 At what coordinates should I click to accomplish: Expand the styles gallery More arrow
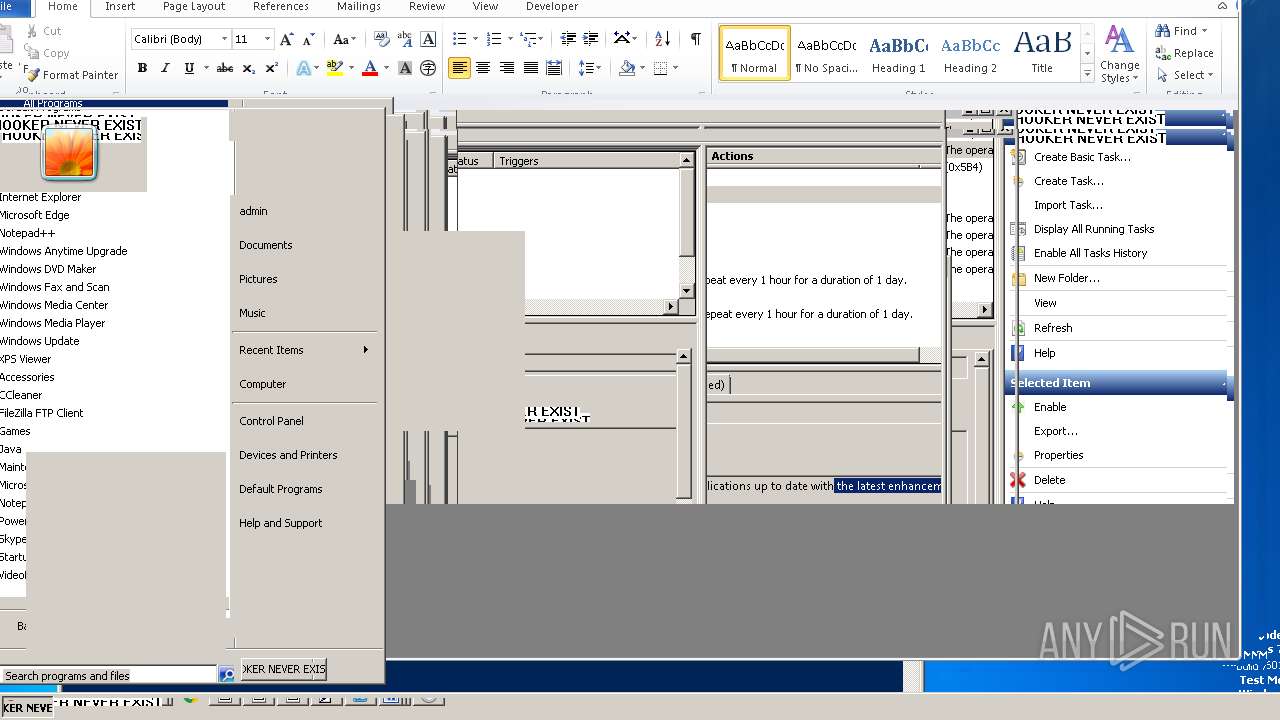pos(1087,74)
